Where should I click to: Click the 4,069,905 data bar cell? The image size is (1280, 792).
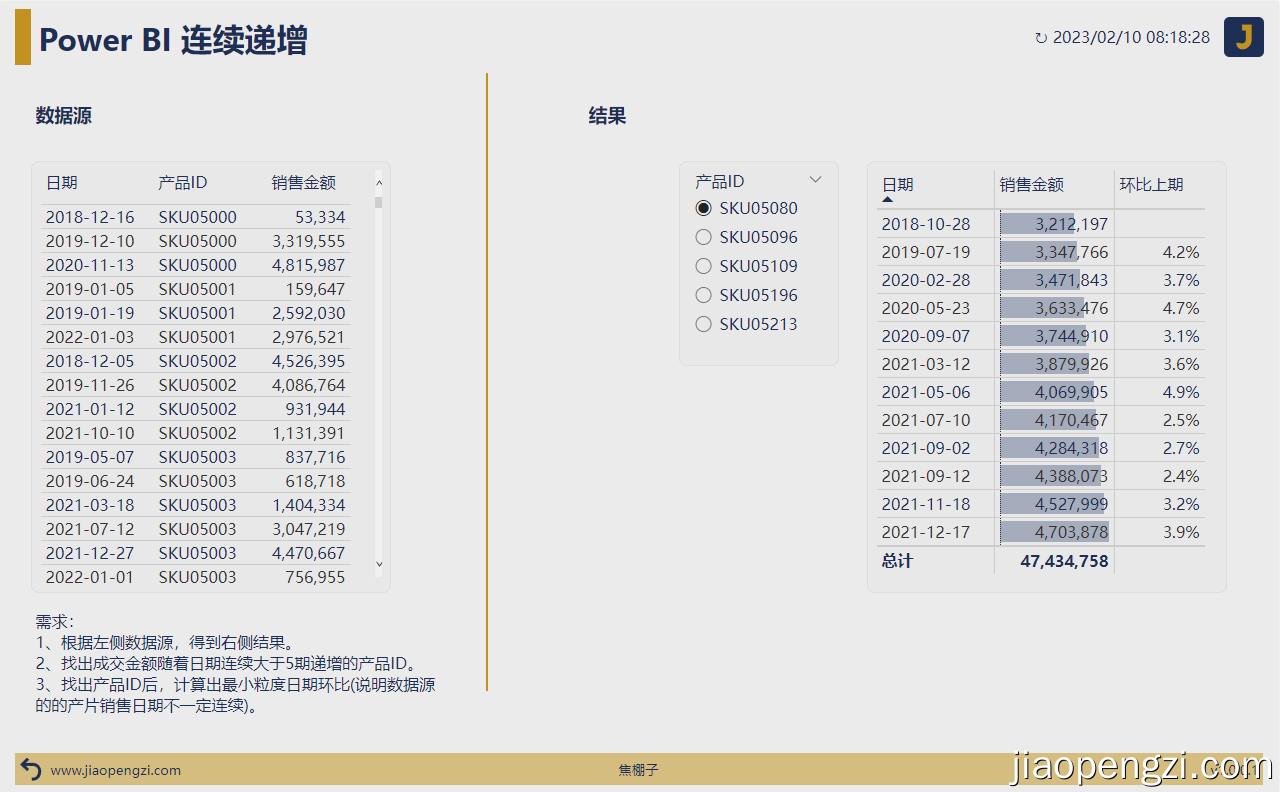pyautogui.click(x=1054, y=392)
